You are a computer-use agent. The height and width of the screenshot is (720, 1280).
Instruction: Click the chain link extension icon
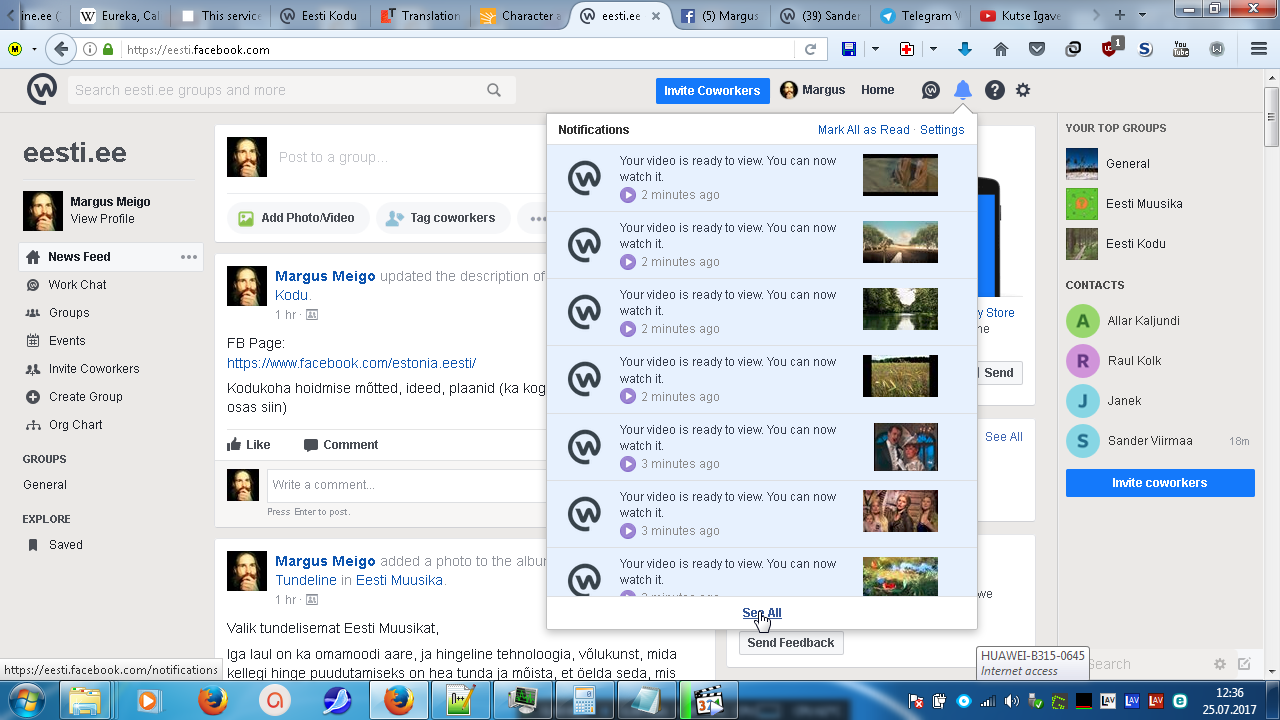[x=1073, y=49]
